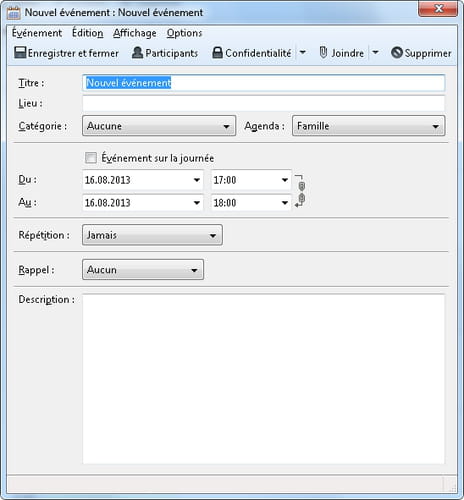The image size is (464, 500).
Task: Open the Options menu
Action: pyautogui.click(x=184, y=33)
